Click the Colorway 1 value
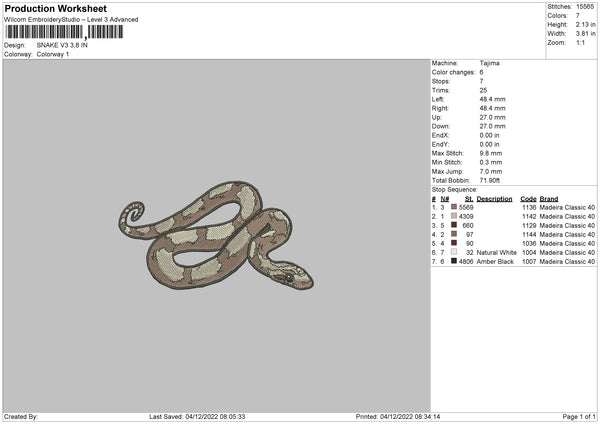Screen dimensions: 600x424 [x=53, y=53]
